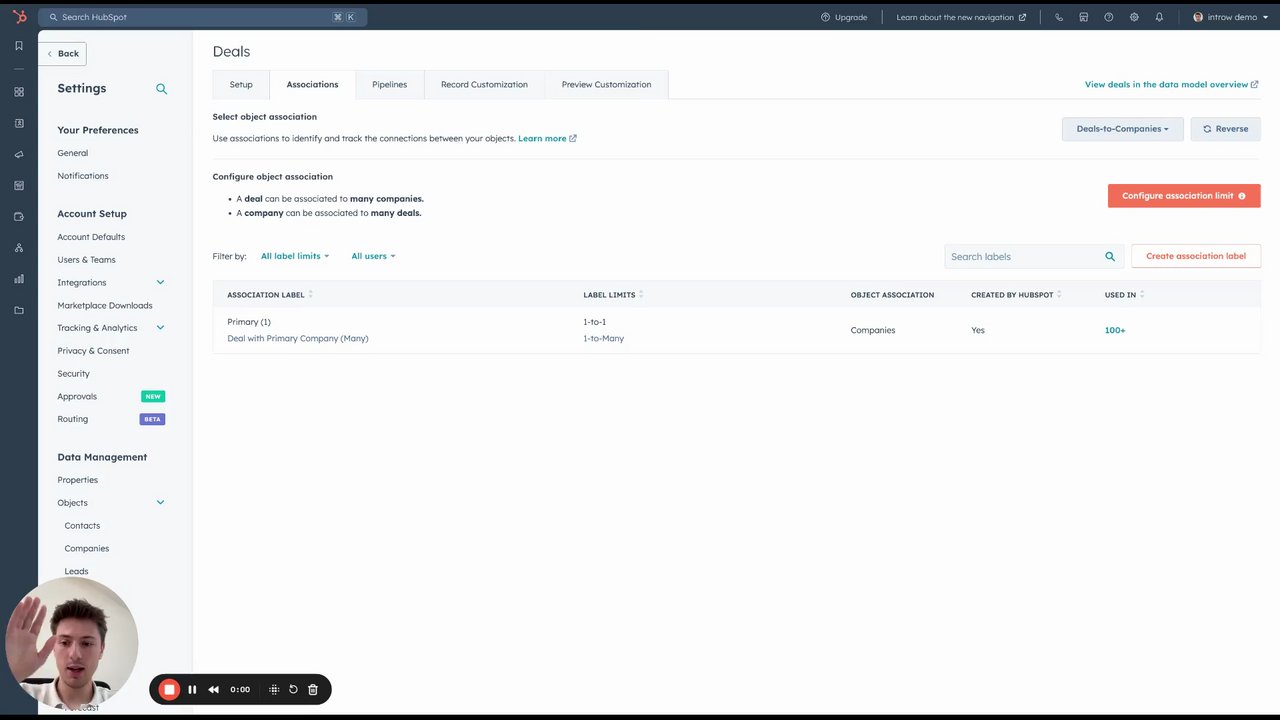This screenshot has width=1280, height=720.
Task: Click the Reverse button
Action: click(x=1226, y=129)
